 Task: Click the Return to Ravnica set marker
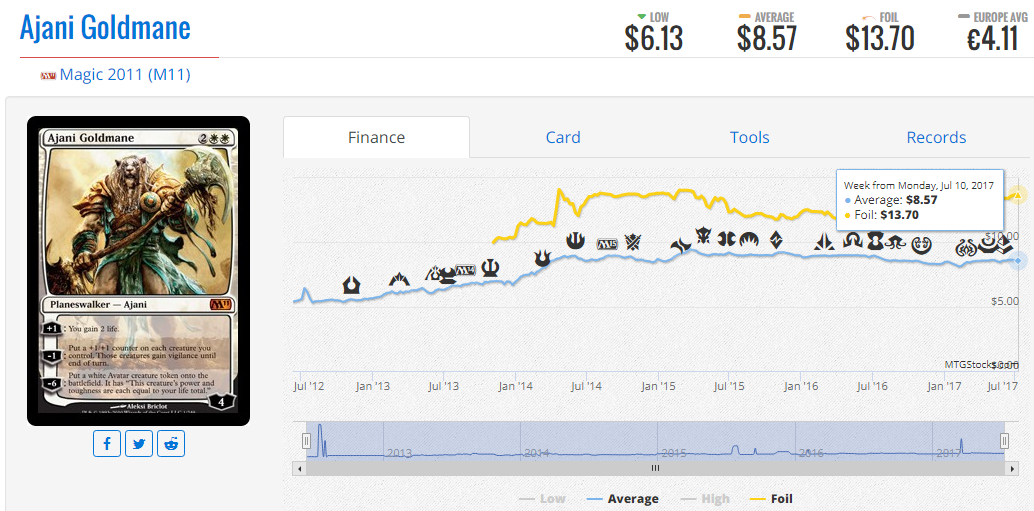[x=351, y=285]
